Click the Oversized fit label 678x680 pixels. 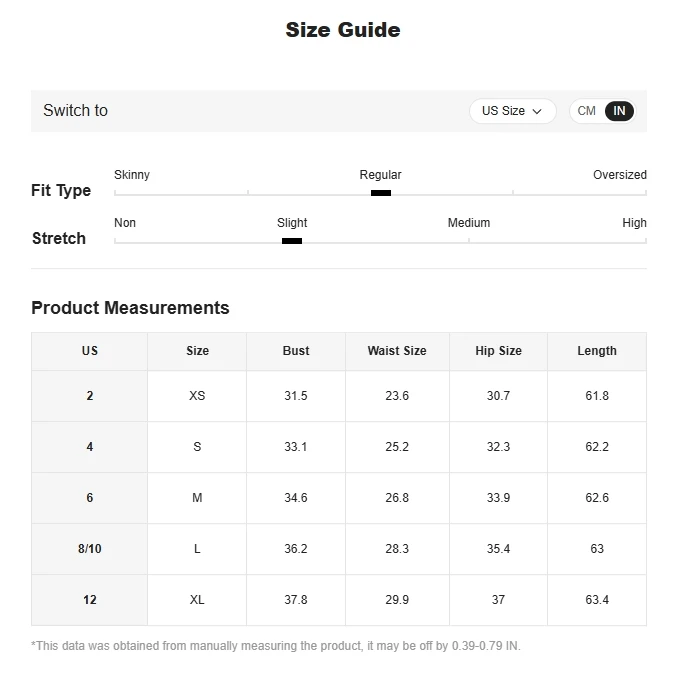coord(619,175)
